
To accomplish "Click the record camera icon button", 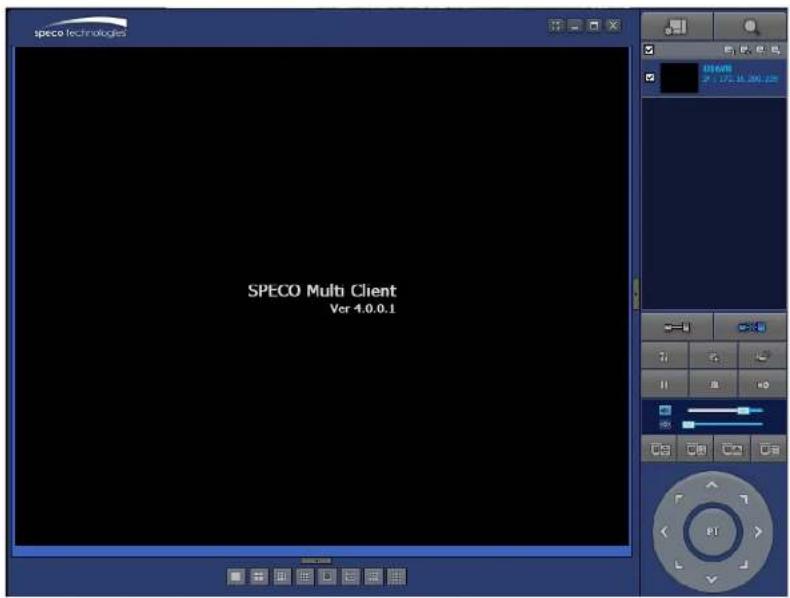I will click(x=762, y=385).
